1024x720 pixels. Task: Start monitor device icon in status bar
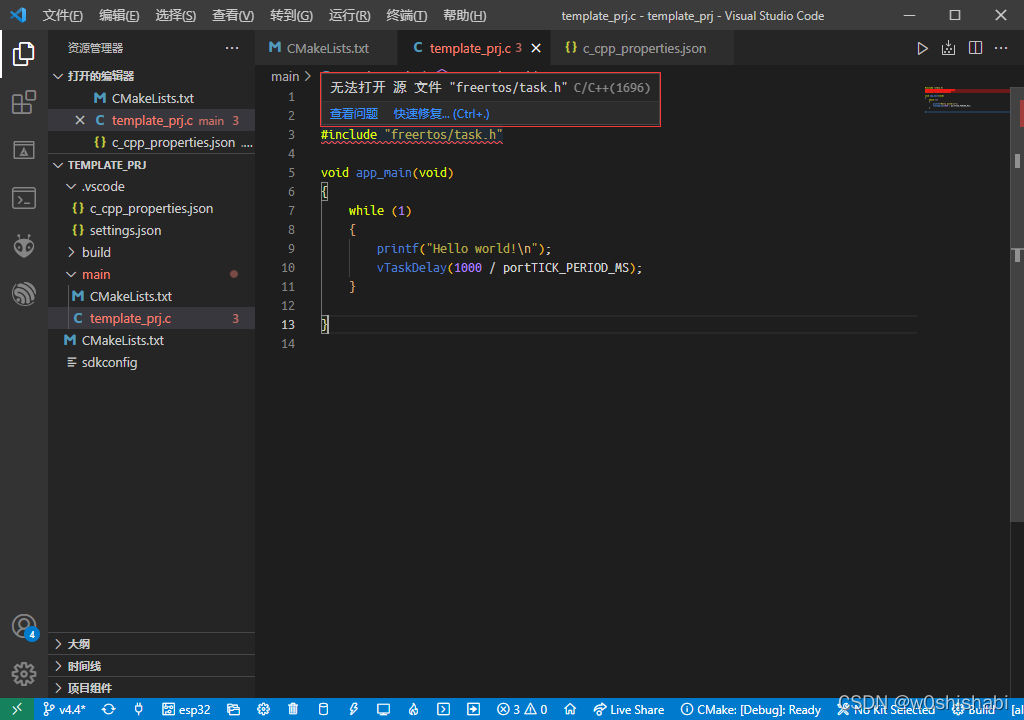point(383,709)
